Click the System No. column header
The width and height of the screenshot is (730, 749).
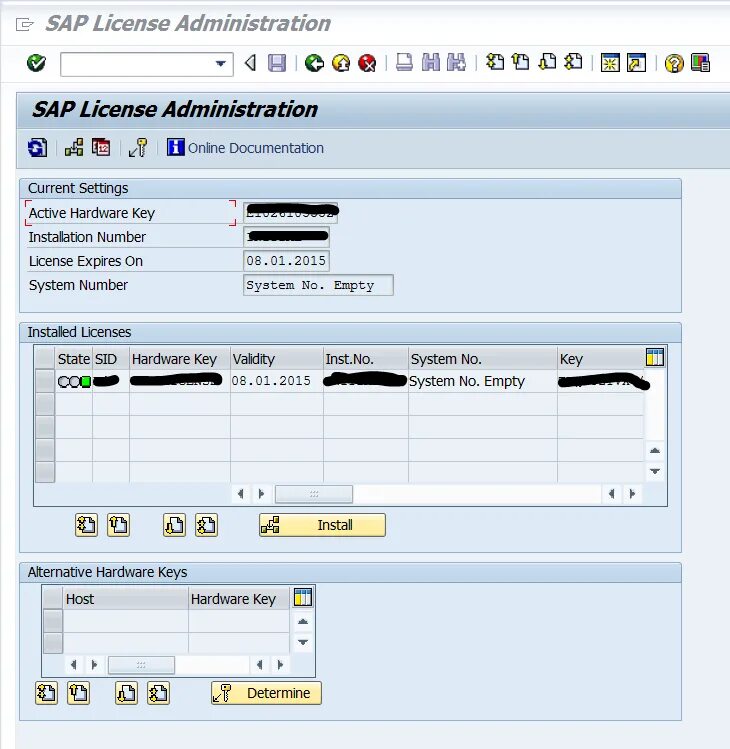coord(483,359)
